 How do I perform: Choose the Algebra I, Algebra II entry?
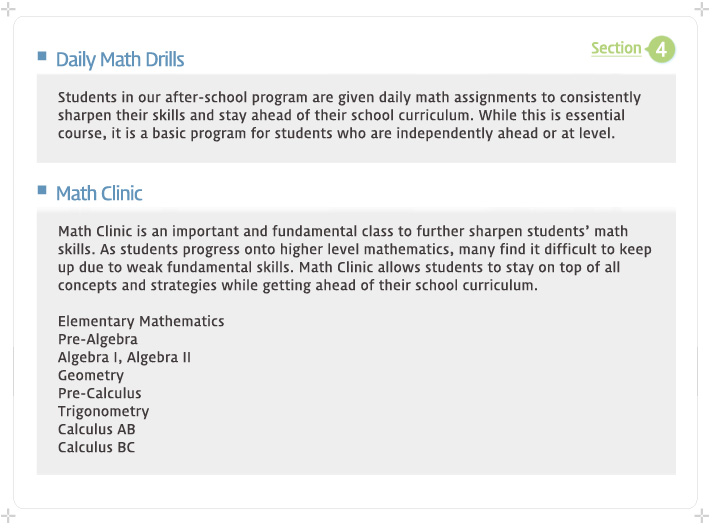pyautogui.click(x=124, y=357)
